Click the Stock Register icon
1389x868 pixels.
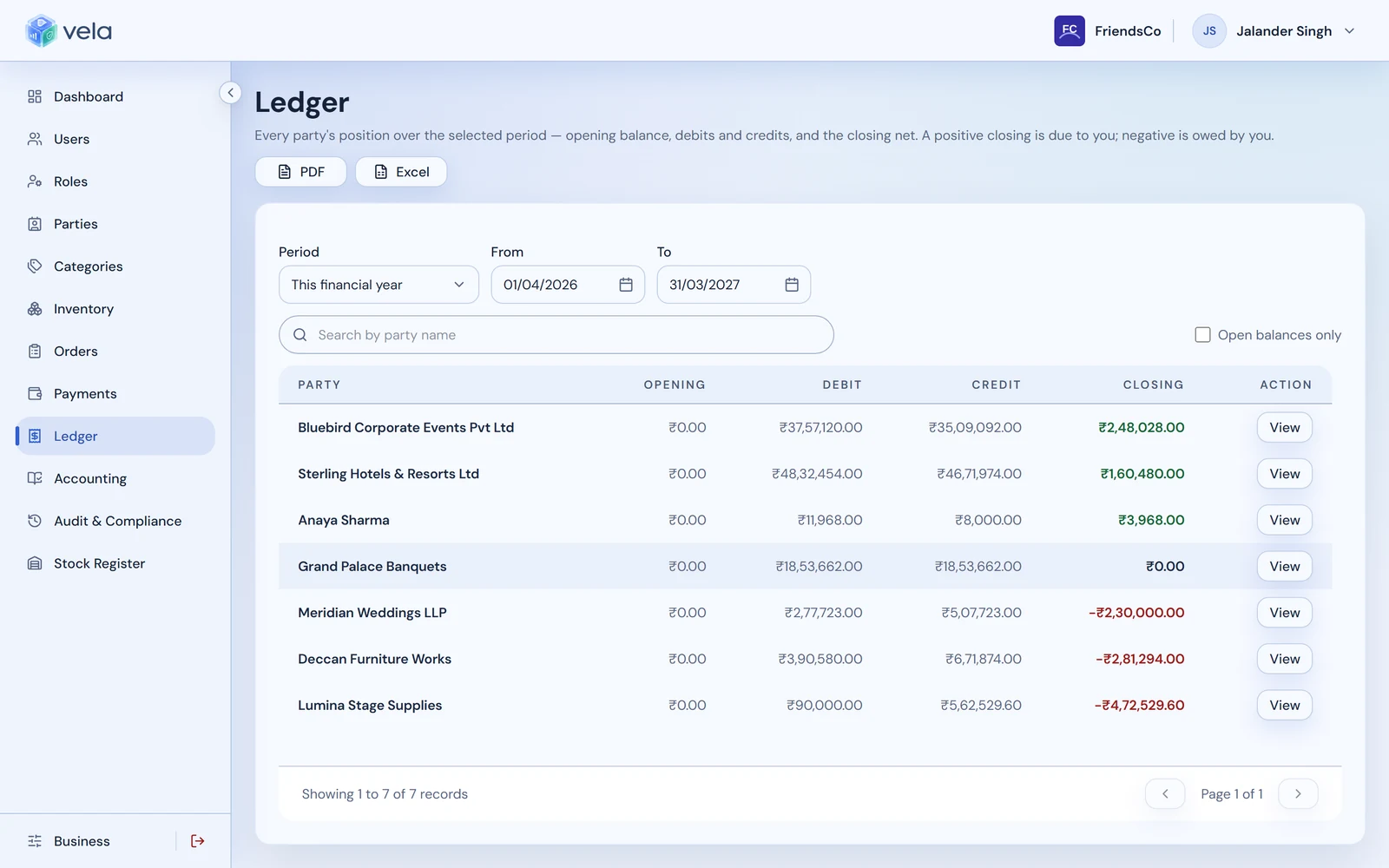coord(35,563)
